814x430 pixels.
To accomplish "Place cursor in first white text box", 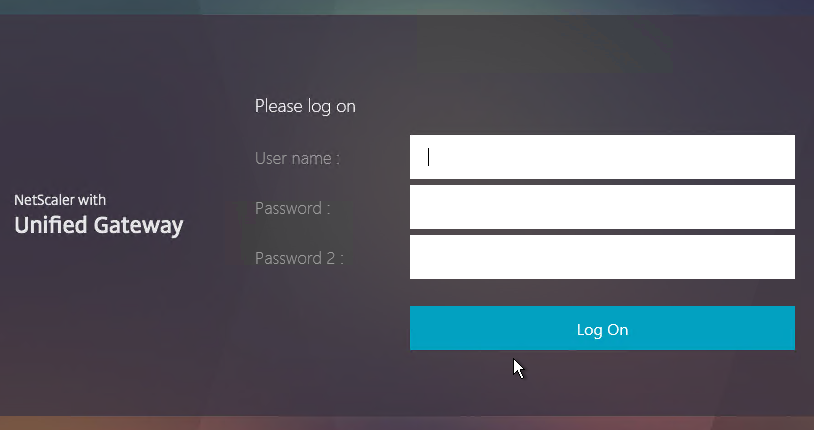I will pyautogui.click(x=602, y=157).
